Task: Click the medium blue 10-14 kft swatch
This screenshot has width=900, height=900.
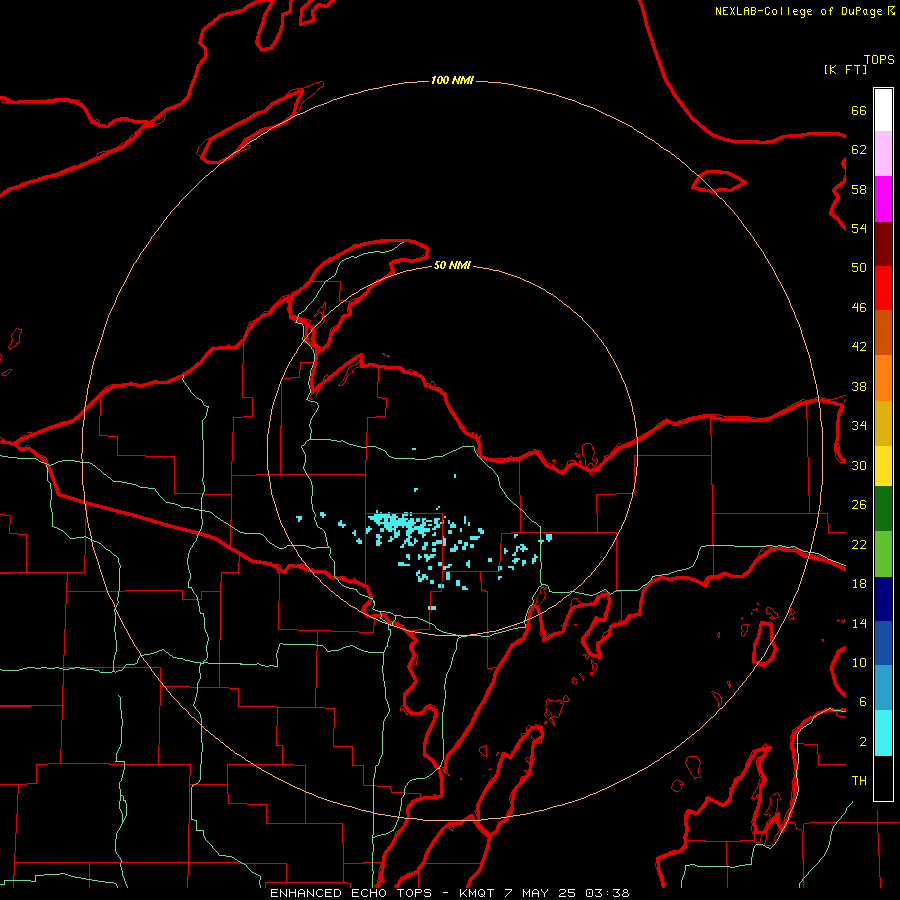Action: 883,643
